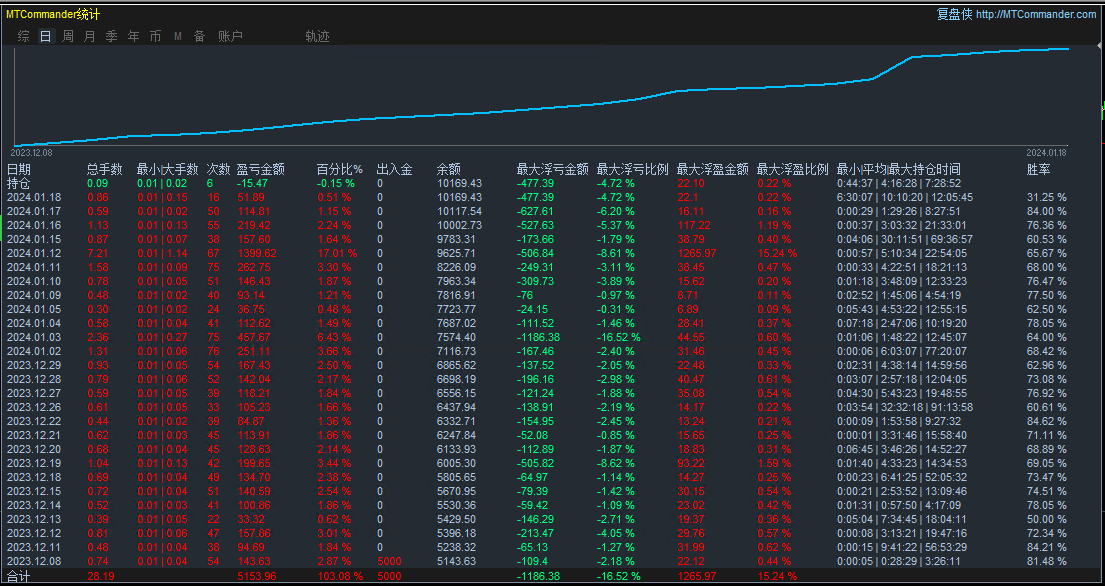1105x586 pixels.
Task: Click the holding time 0:03:54 | 32:32:18 | 91:13:58
Action: [x=905, y=406]
